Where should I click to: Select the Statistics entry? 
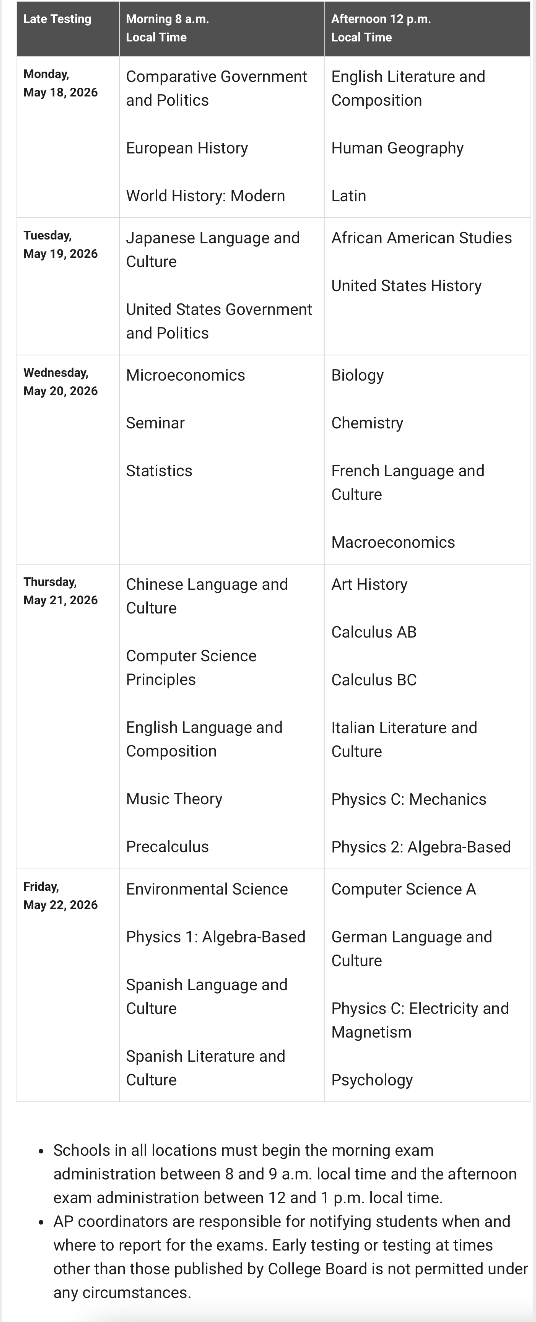pos(159,471)
